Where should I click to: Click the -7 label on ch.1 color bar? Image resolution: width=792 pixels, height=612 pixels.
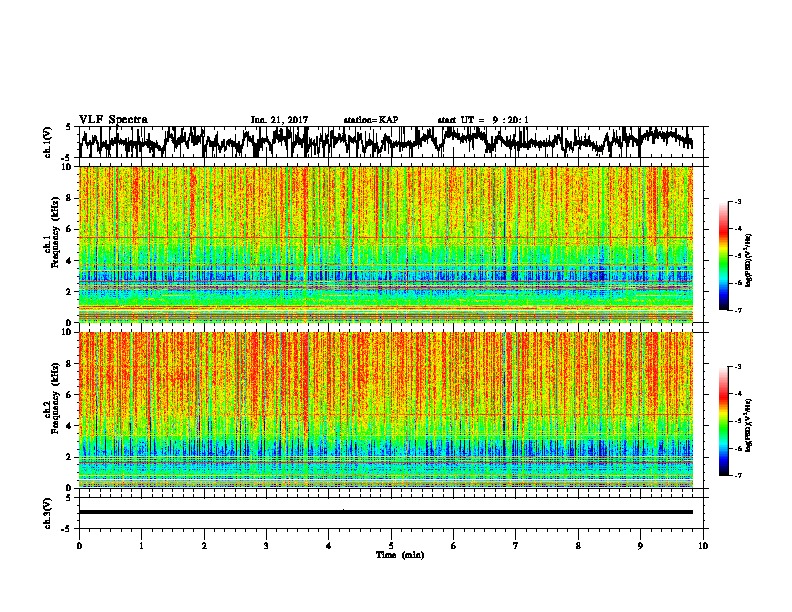click(738, 310)
